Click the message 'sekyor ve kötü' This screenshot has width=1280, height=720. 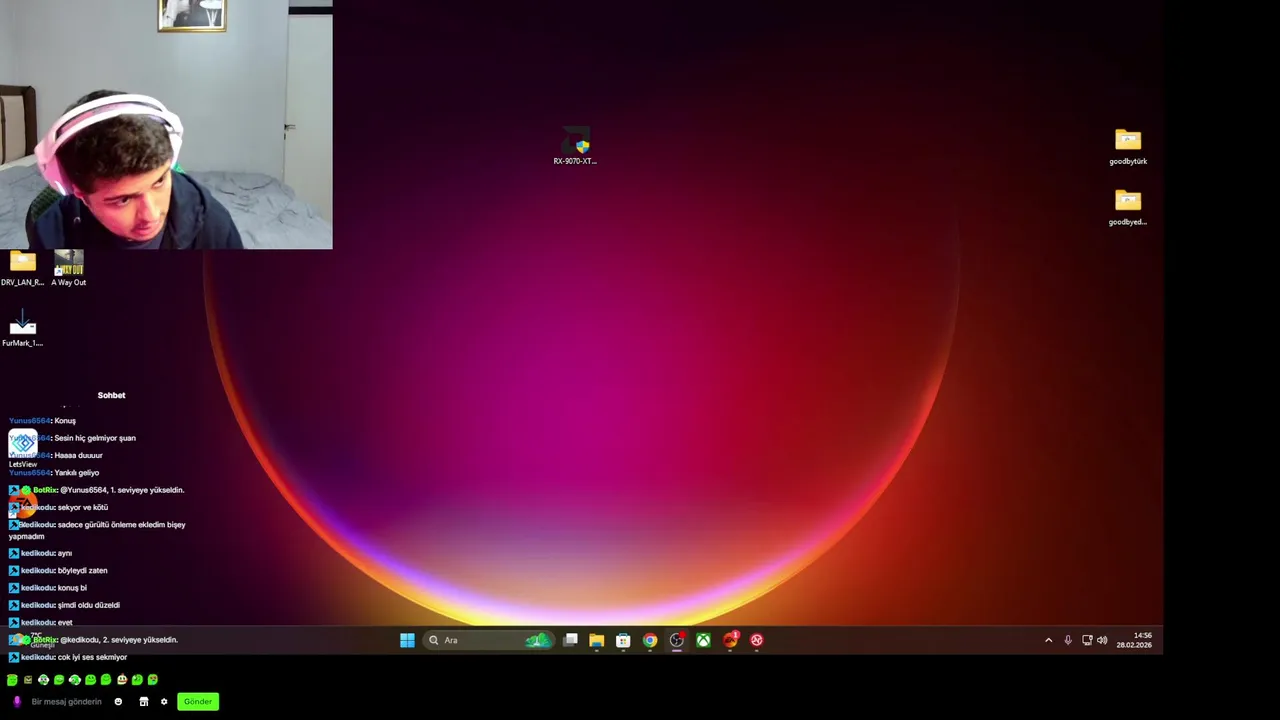click(x=83, y=507)
